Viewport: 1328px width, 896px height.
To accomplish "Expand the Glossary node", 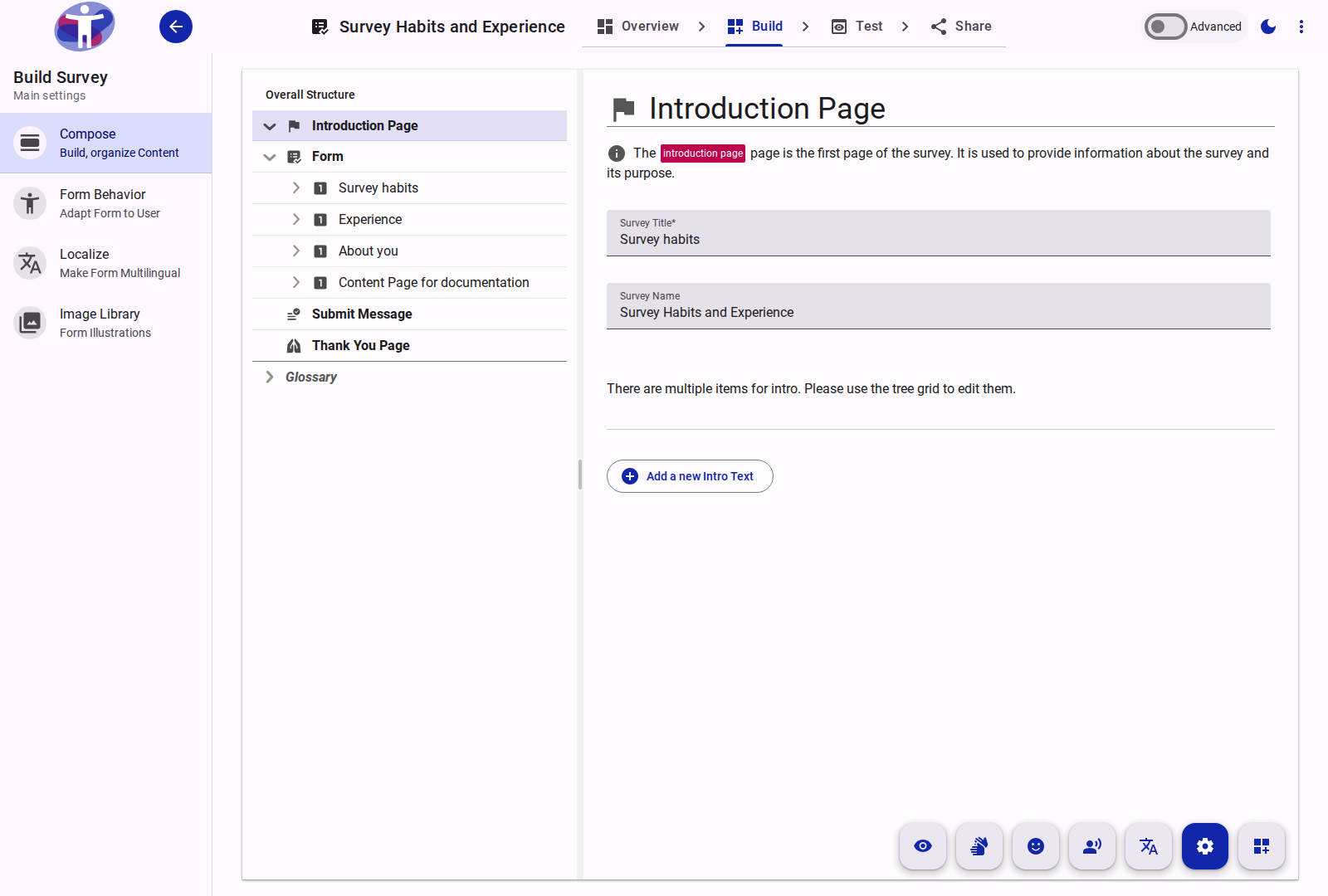I will (x=270, y=377).
